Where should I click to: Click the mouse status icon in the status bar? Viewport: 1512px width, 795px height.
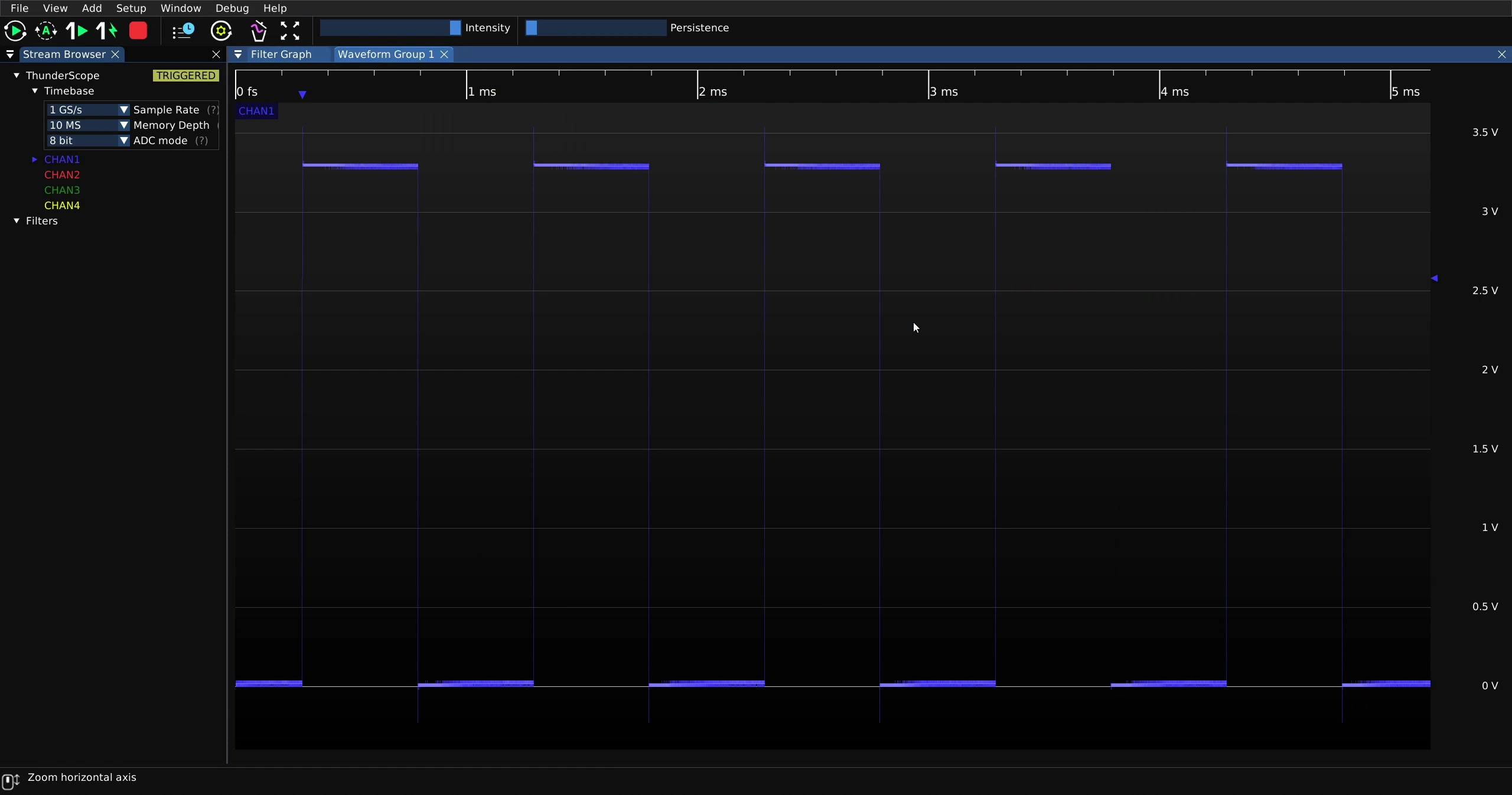11,781
